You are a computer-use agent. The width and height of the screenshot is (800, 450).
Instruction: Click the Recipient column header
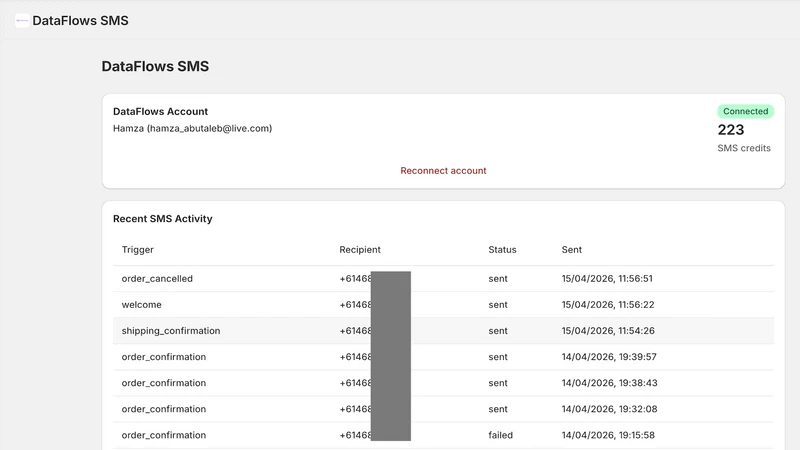pyautogui.click(x=360, y=250)
